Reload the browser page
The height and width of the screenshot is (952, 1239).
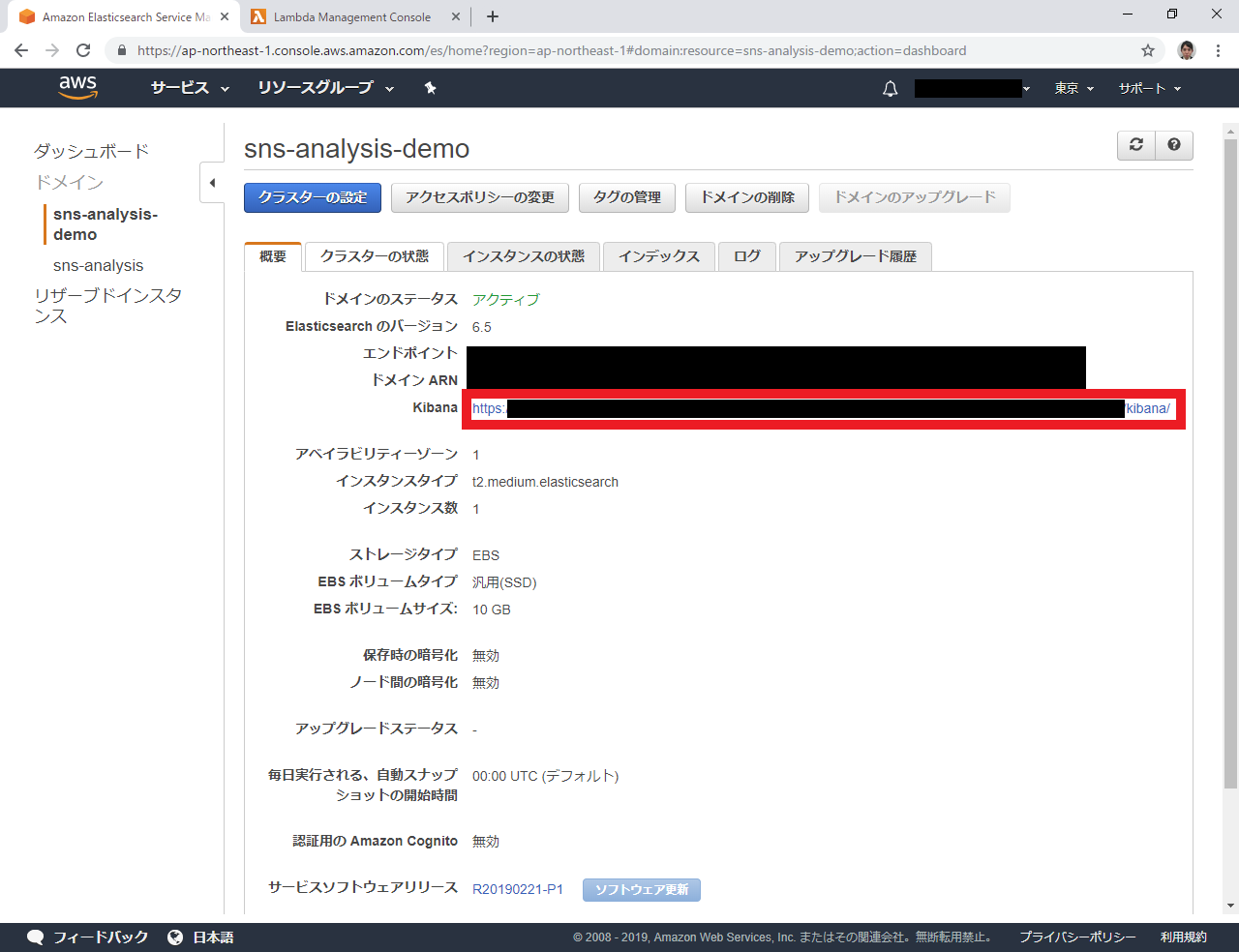point(83,50)
